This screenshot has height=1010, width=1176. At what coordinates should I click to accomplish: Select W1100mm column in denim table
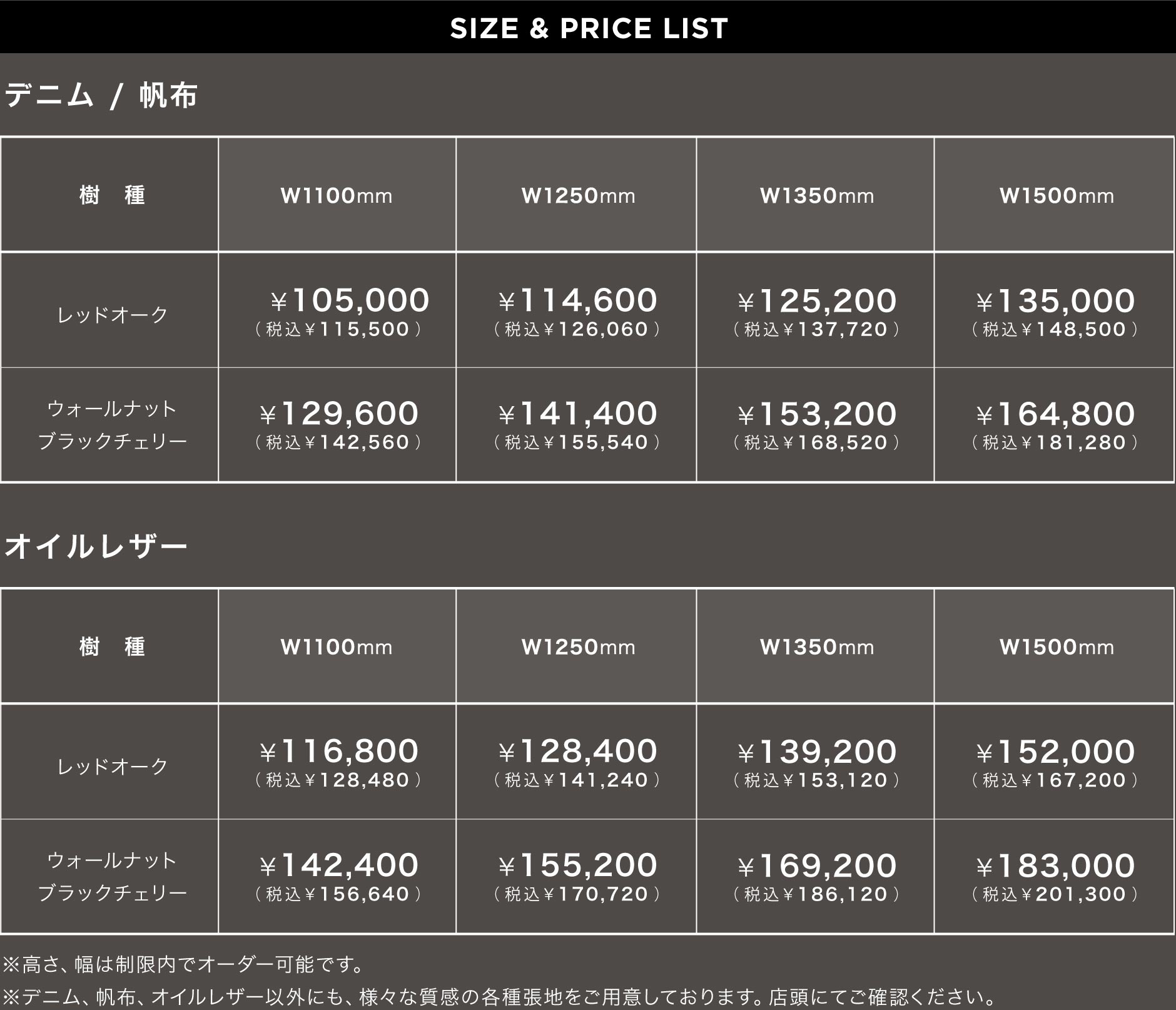337,195
